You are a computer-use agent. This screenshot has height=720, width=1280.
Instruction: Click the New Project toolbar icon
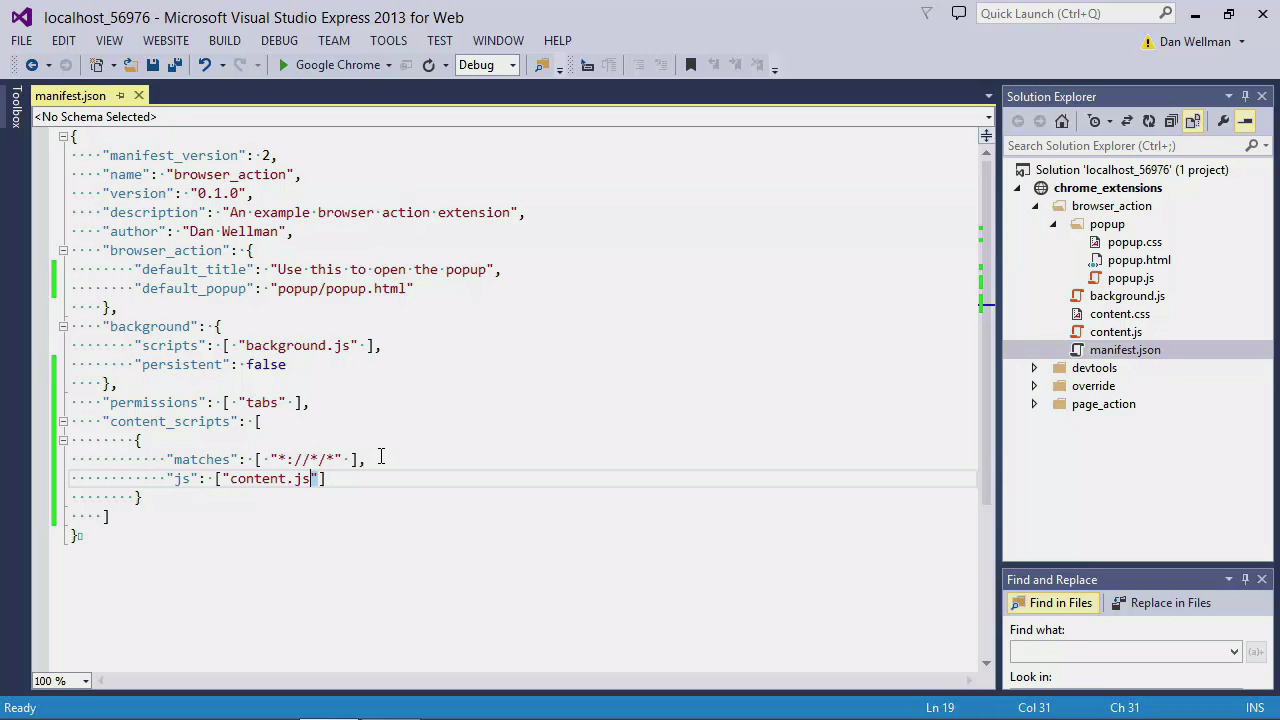97,65
